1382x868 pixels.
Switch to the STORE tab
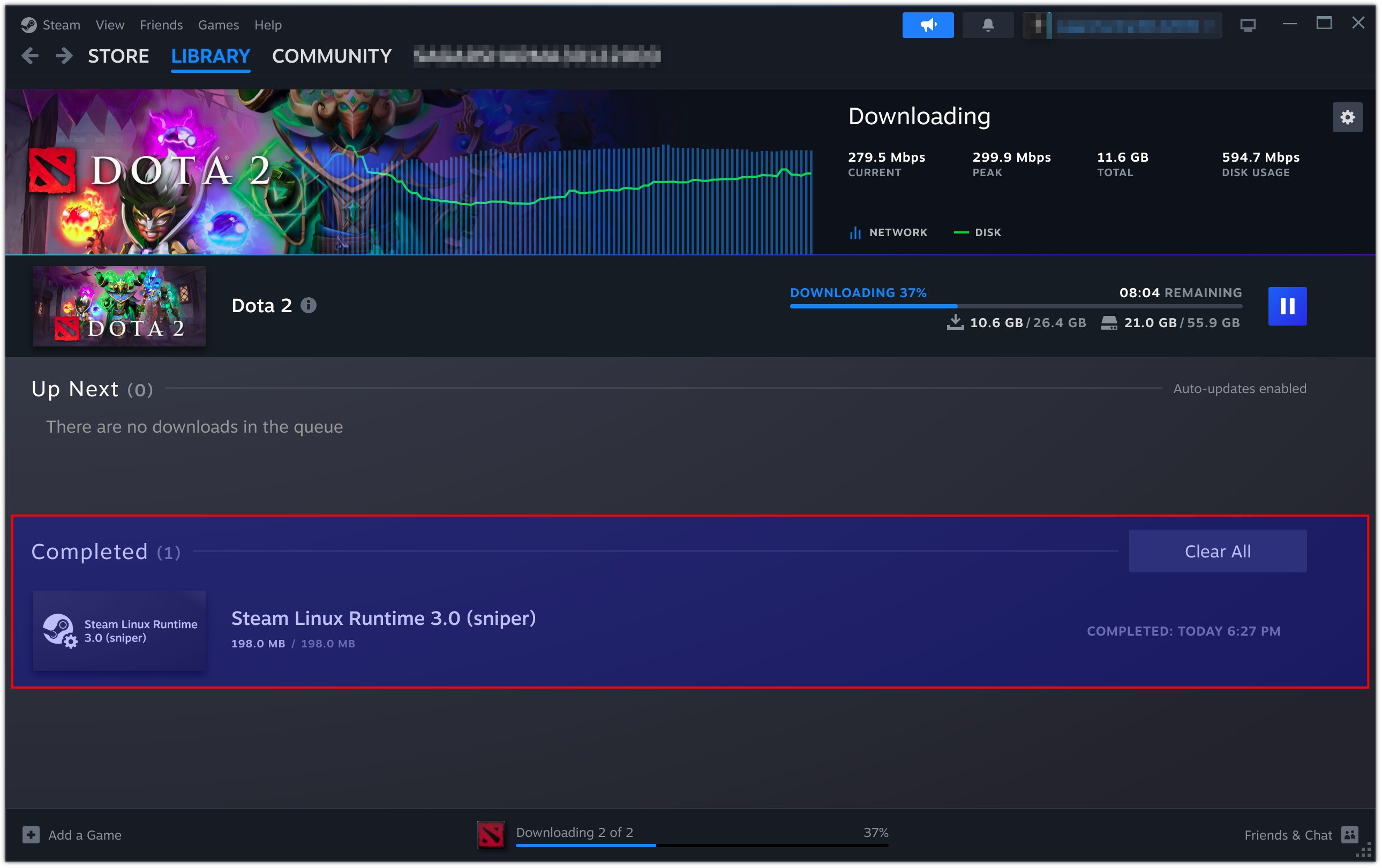[x=118, y=56]
